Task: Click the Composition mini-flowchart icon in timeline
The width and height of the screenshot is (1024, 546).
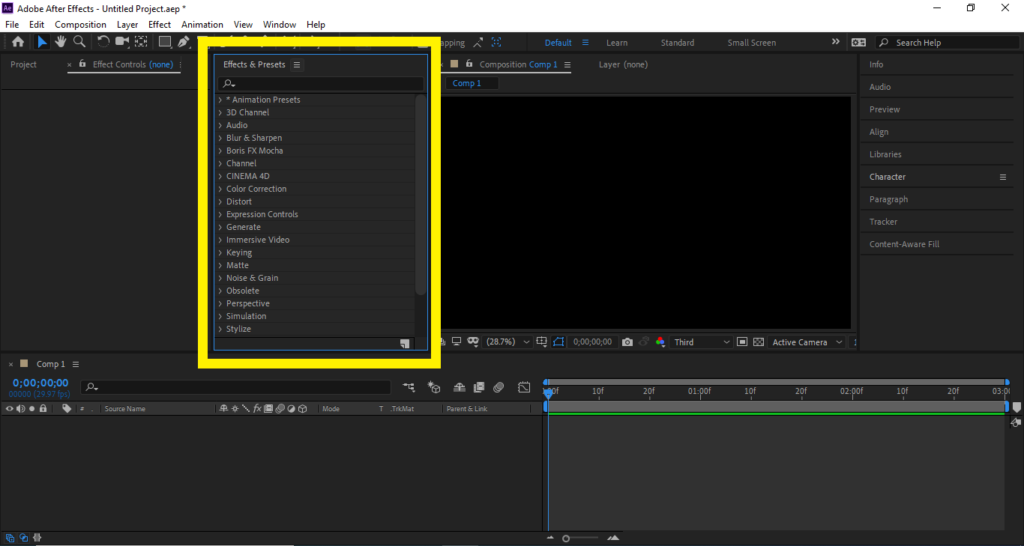Action: pos(409,387)
